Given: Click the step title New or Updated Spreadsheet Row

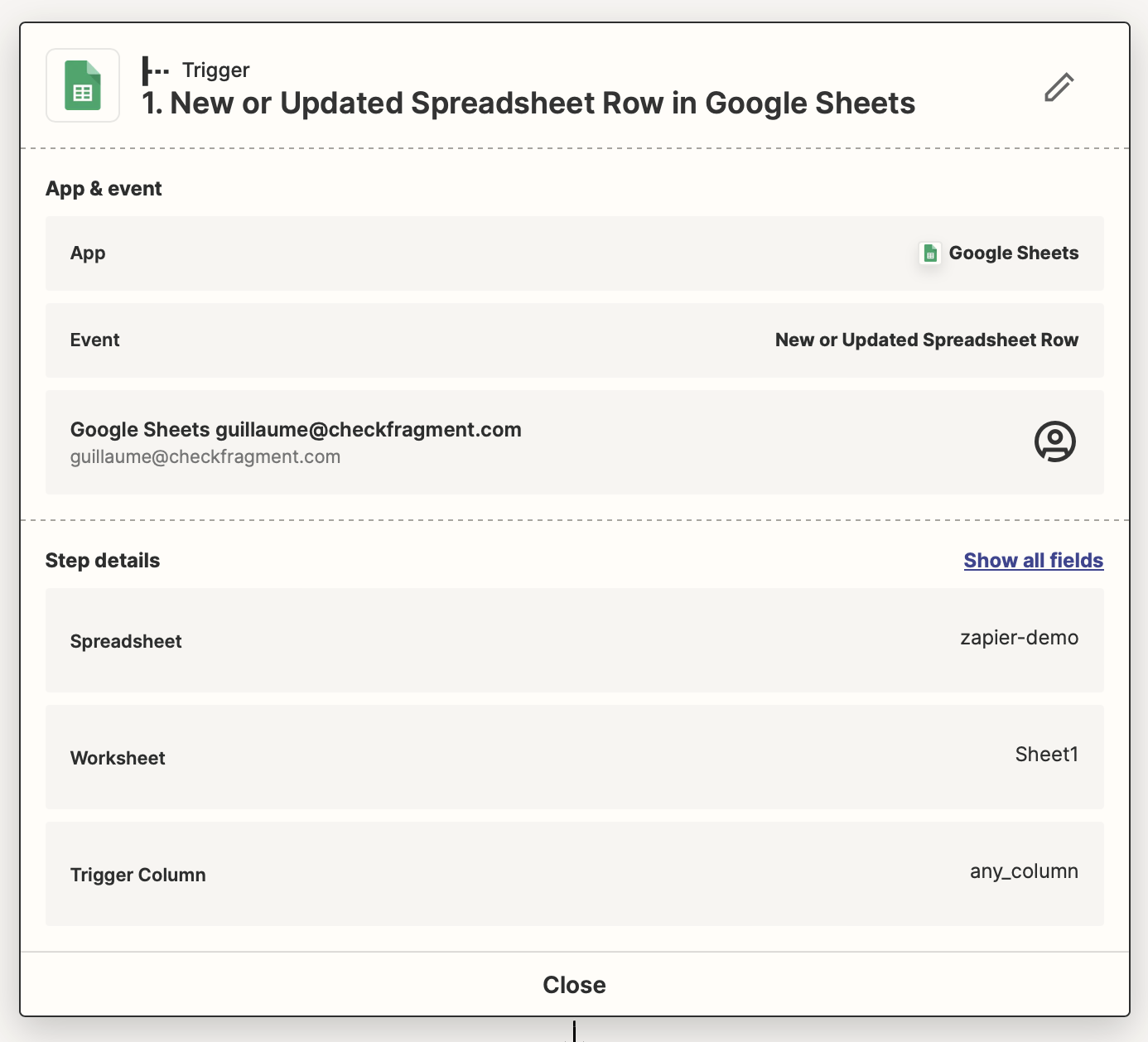Looking at the screenshot, I should (x=528, y=104).
